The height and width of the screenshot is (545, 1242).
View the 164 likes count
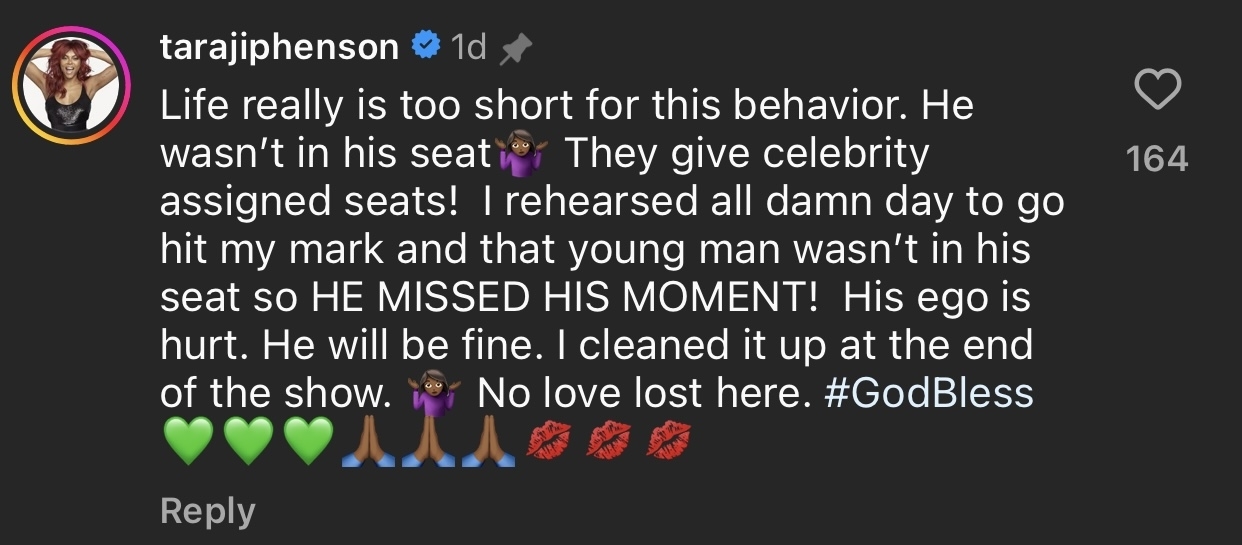coord(1158,158)
